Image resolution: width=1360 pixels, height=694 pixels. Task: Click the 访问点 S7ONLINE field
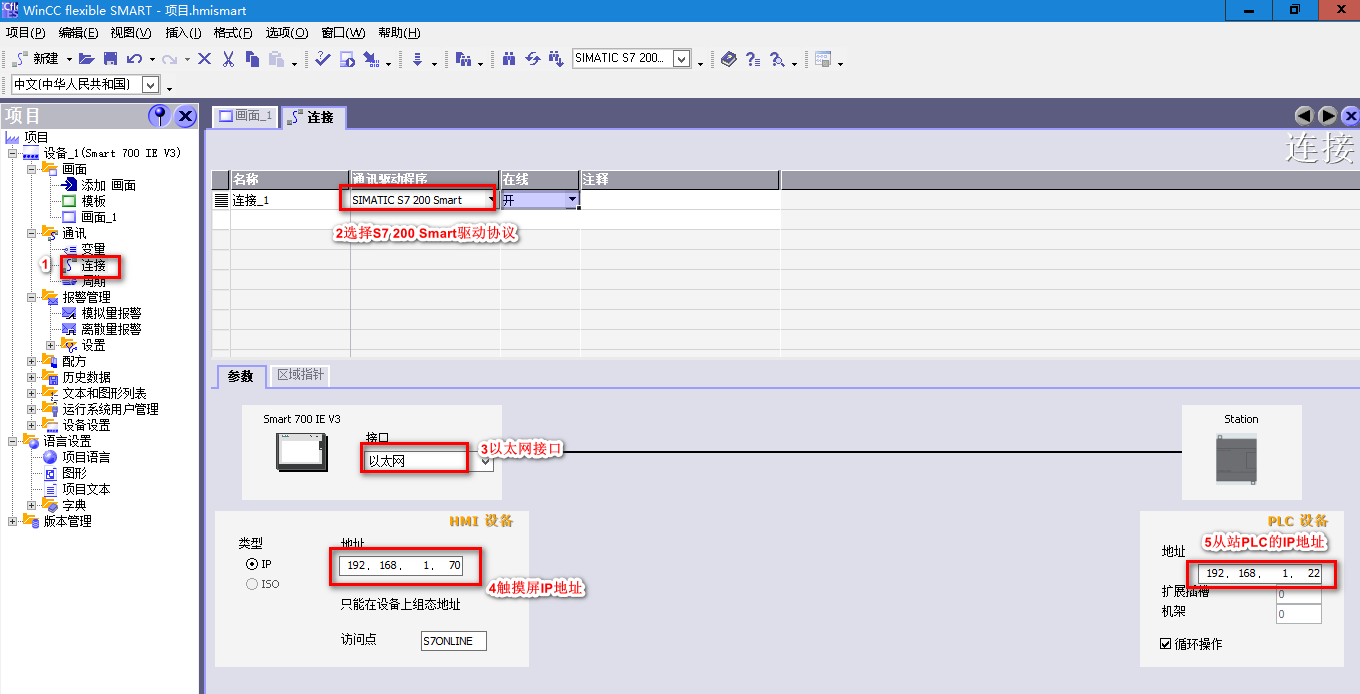point(454,641)
